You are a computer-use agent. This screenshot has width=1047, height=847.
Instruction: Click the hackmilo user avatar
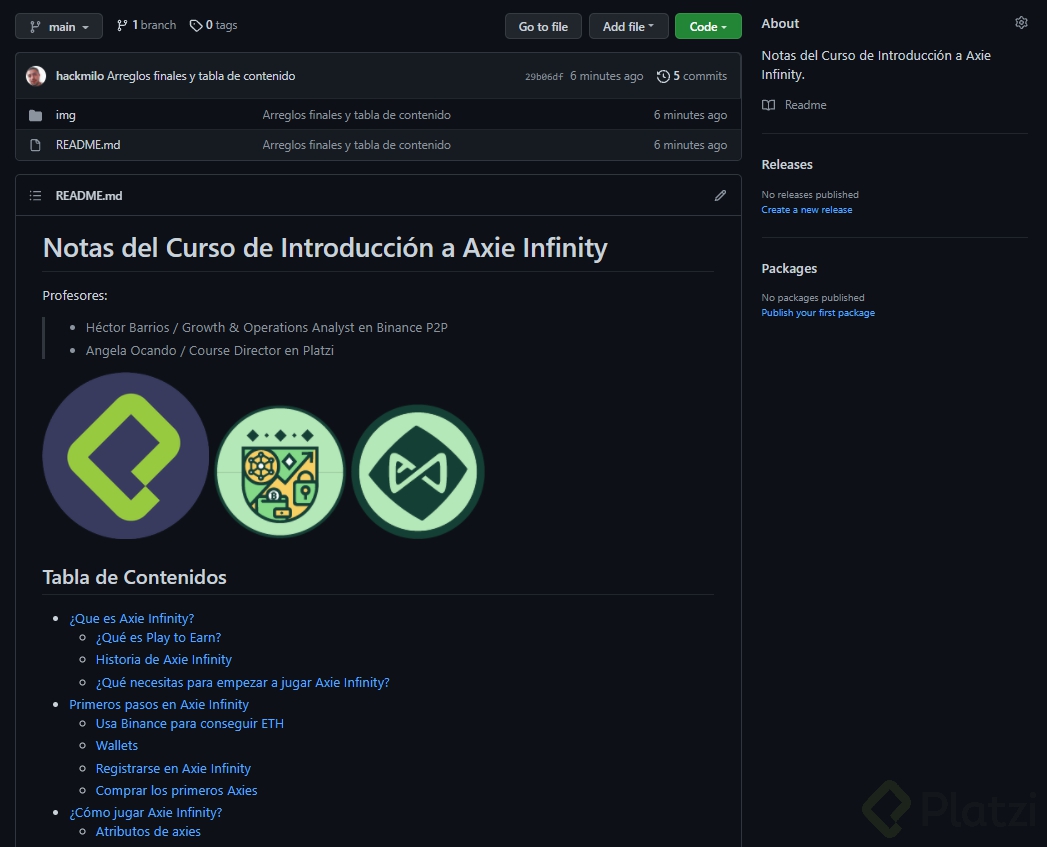[x=36, y=75]
